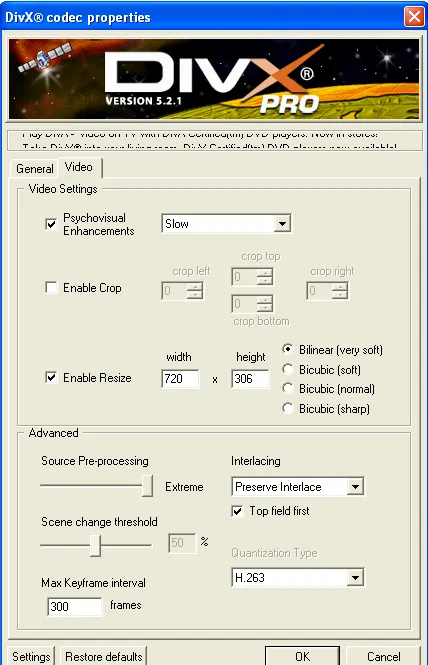428x665 pixels.
Task: Click the resize width input field
Action: (180, 378)
